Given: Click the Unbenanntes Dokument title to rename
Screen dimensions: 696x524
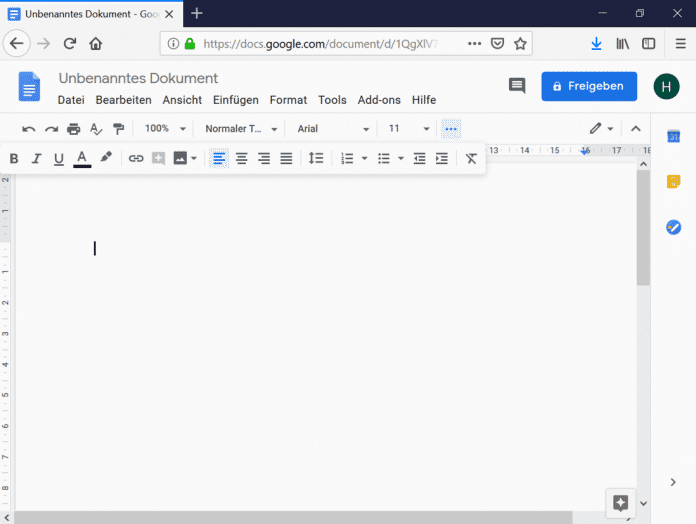Looking at the screenshot, I should [138, 79].
